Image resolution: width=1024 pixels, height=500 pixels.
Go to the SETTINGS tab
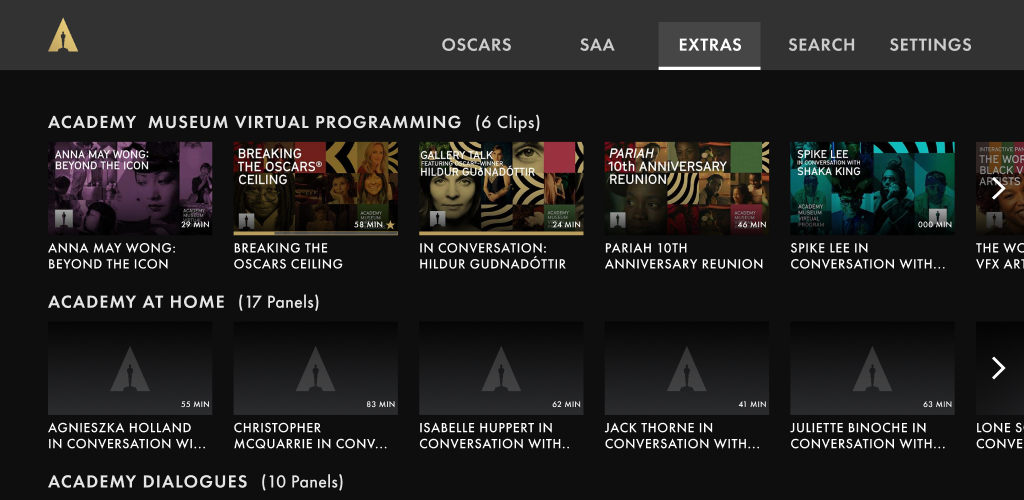tap(930, 45)
